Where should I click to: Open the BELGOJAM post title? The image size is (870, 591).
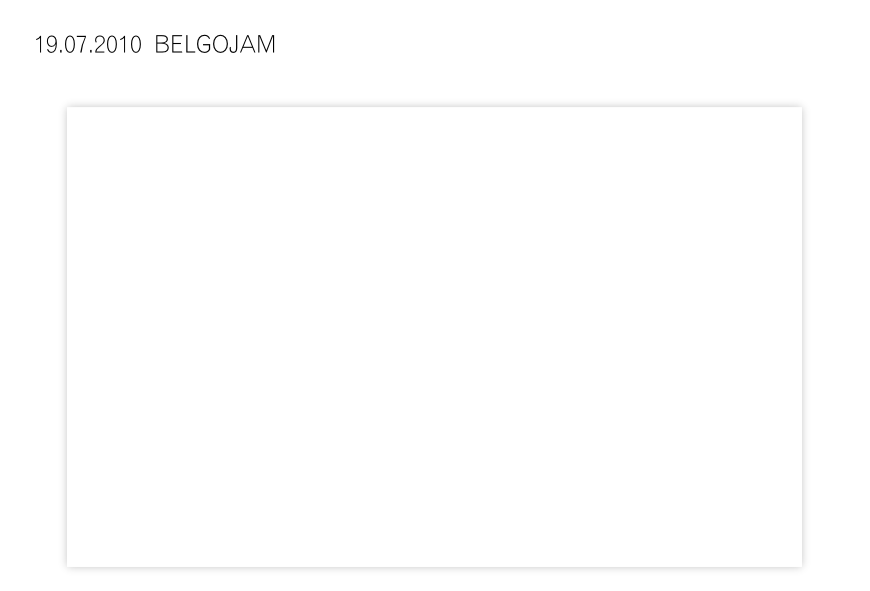point(215,44)
